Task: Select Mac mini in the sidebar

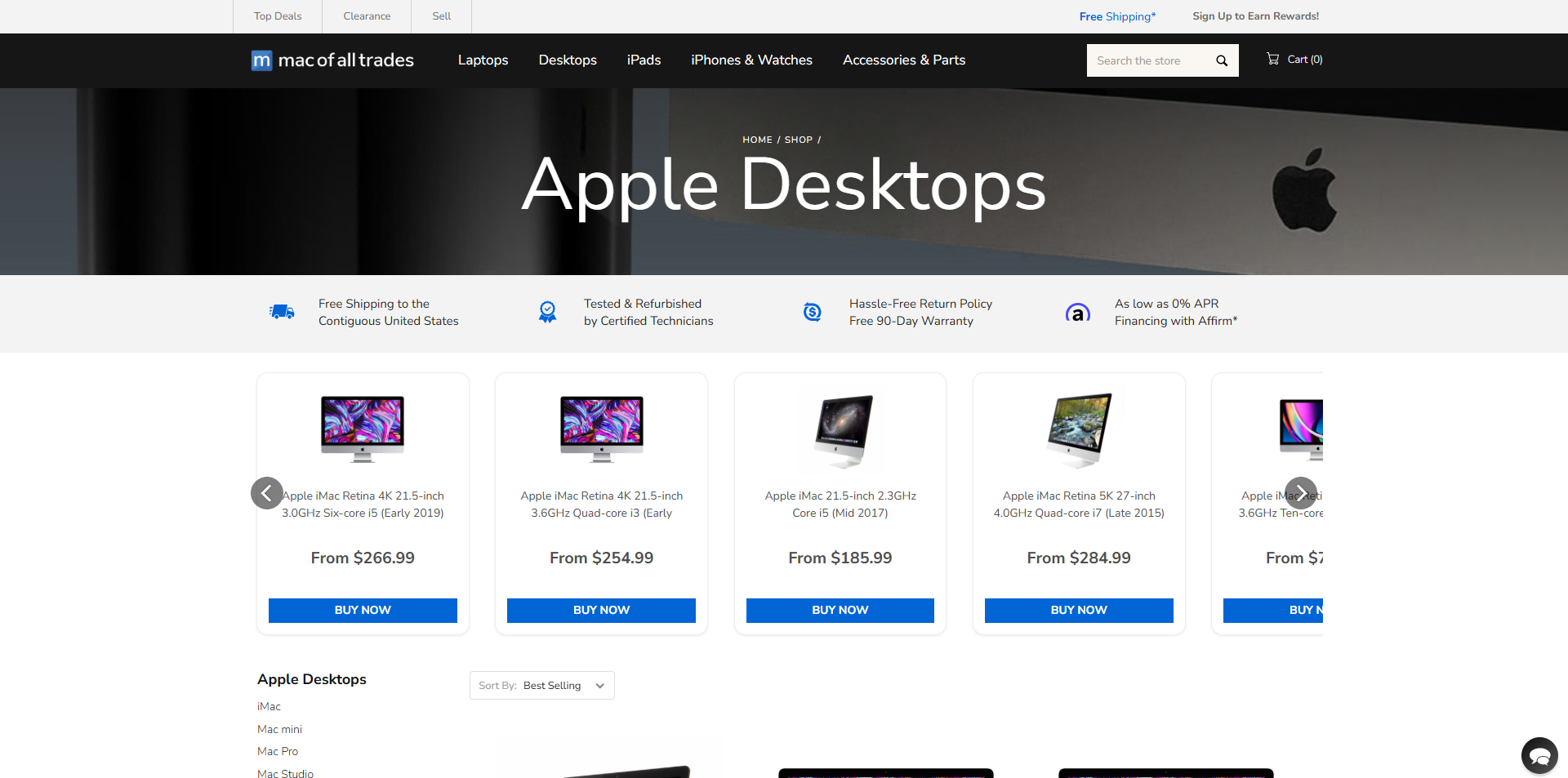Action: point(279,729)
